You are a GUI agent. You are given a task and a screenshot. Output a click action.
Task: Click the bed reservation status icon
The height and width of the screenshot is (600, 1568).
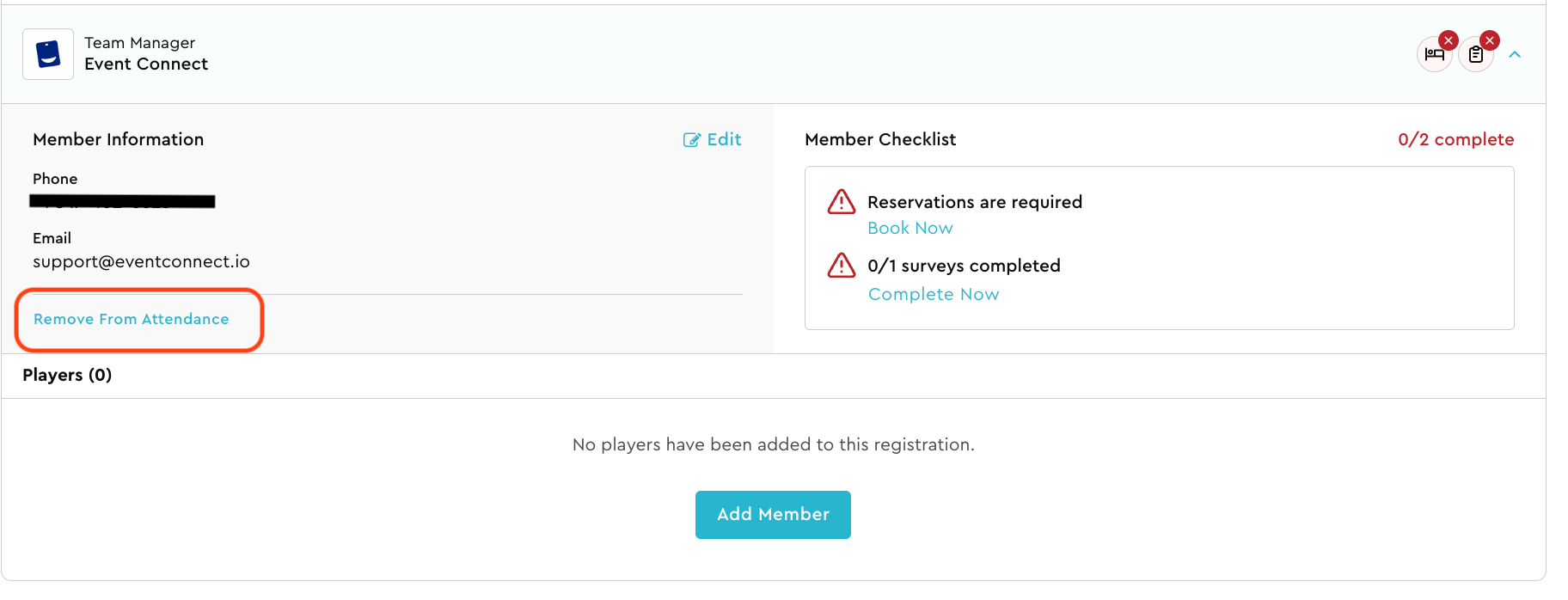tap(1434, 55)
